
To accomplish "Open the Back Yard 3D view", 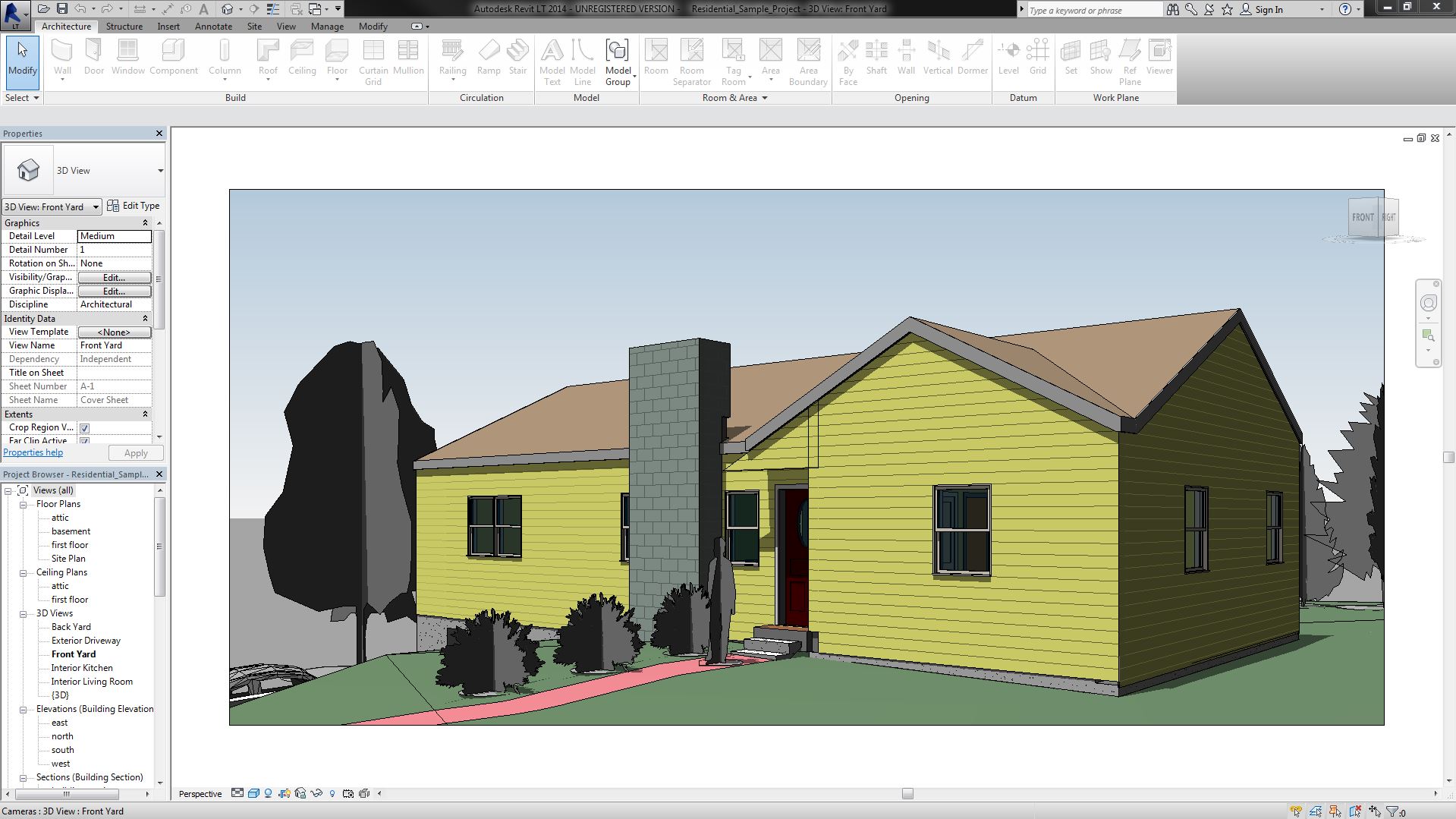I will (71, 627).
